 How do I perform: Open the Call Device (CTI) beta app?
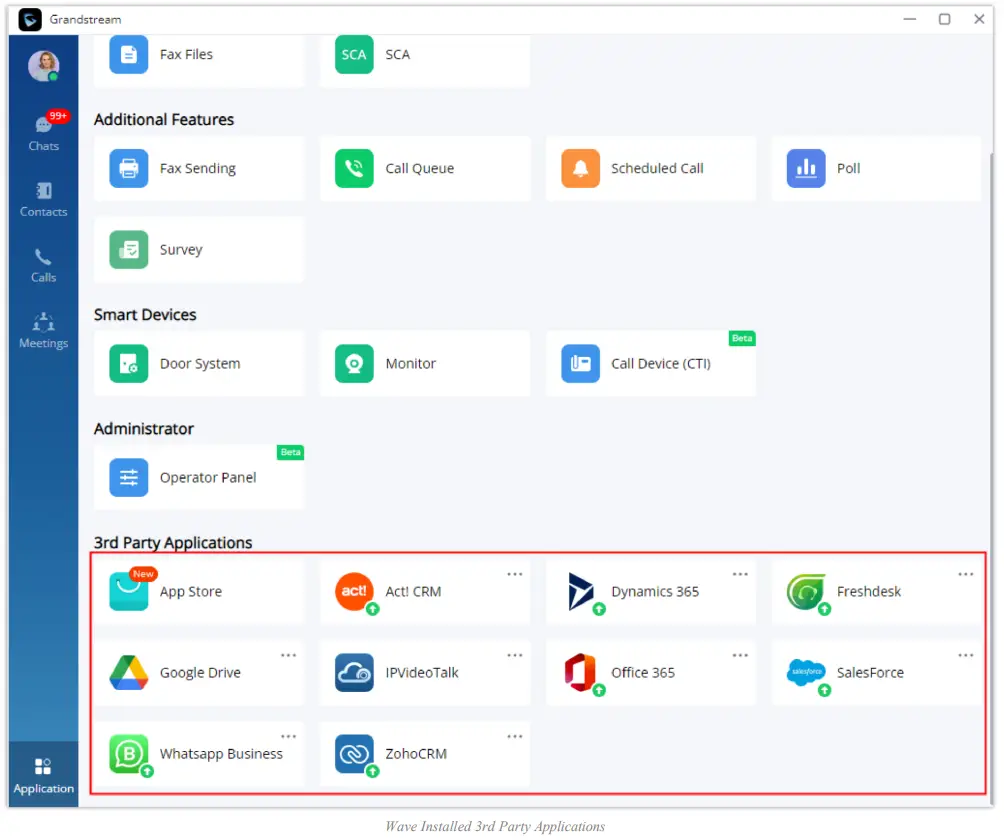coord(661,363)
